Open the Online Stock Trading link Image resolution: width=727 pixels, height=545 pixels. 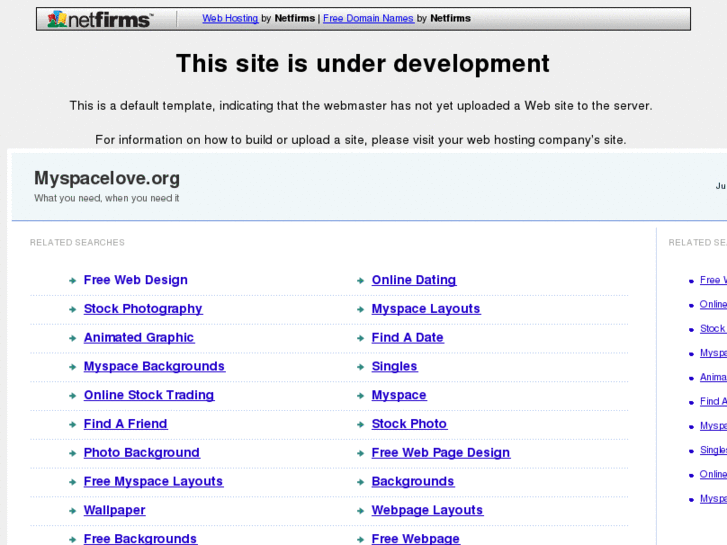tap(149, 395)
